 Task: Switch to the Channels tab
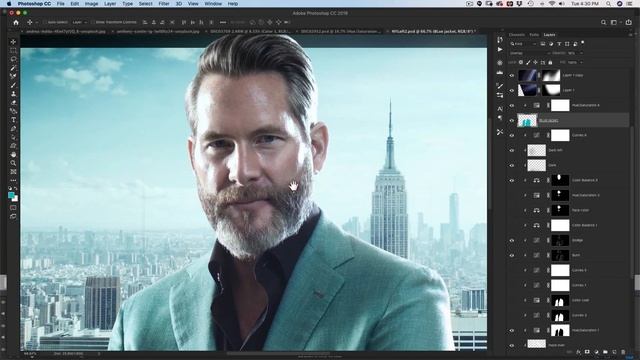[x=517, y=35]
